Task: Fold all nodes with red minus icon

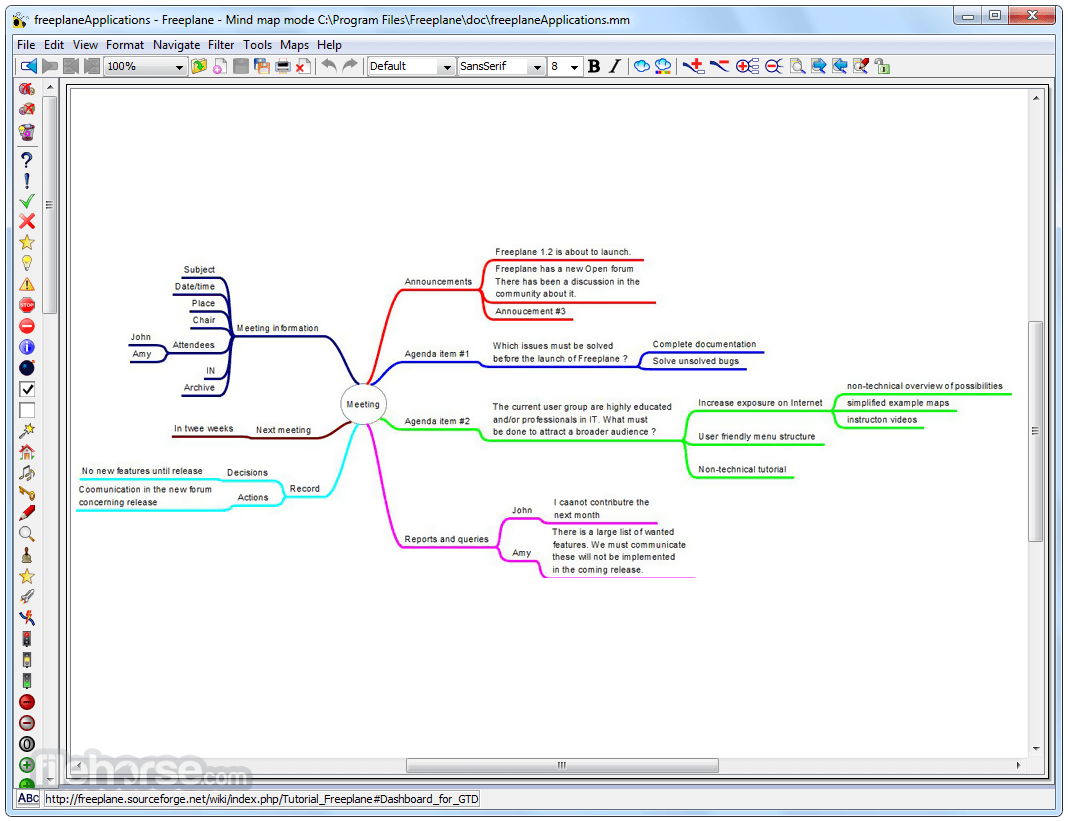Action: (773, 66)
